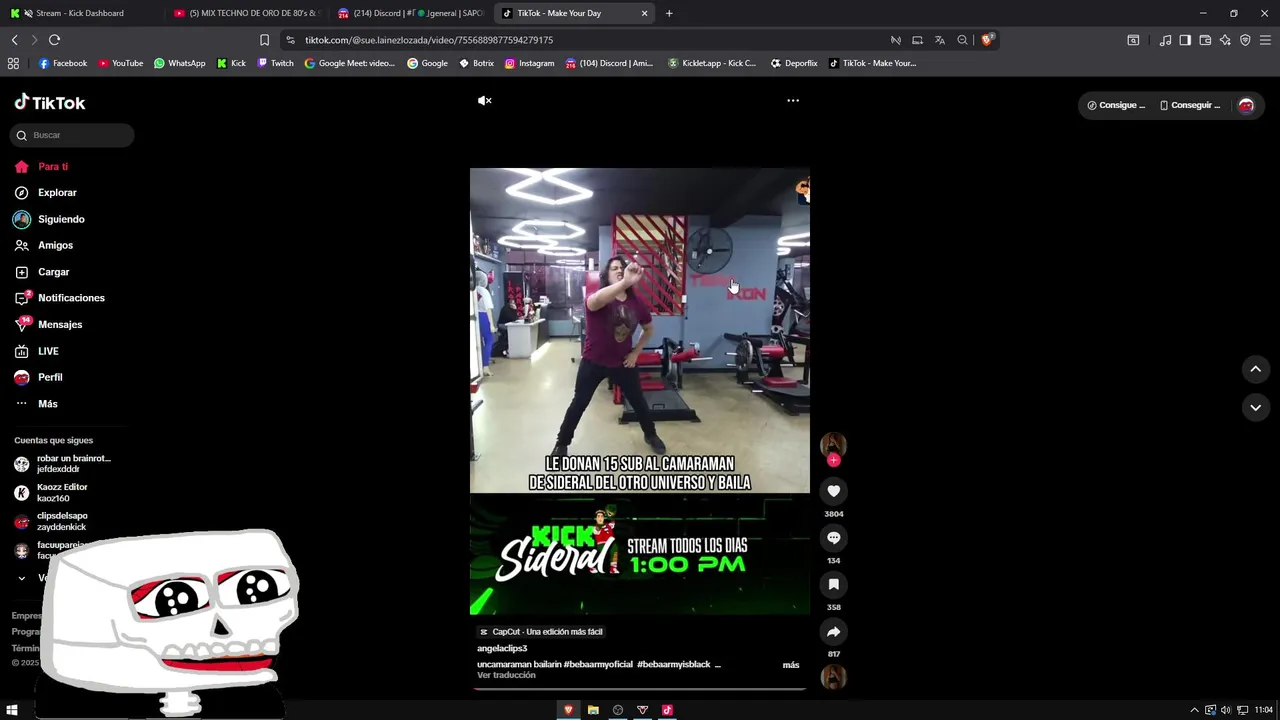Open Instagram bookmark
1280x720 pixels.
pyautogui.click(x=529, y=63)
